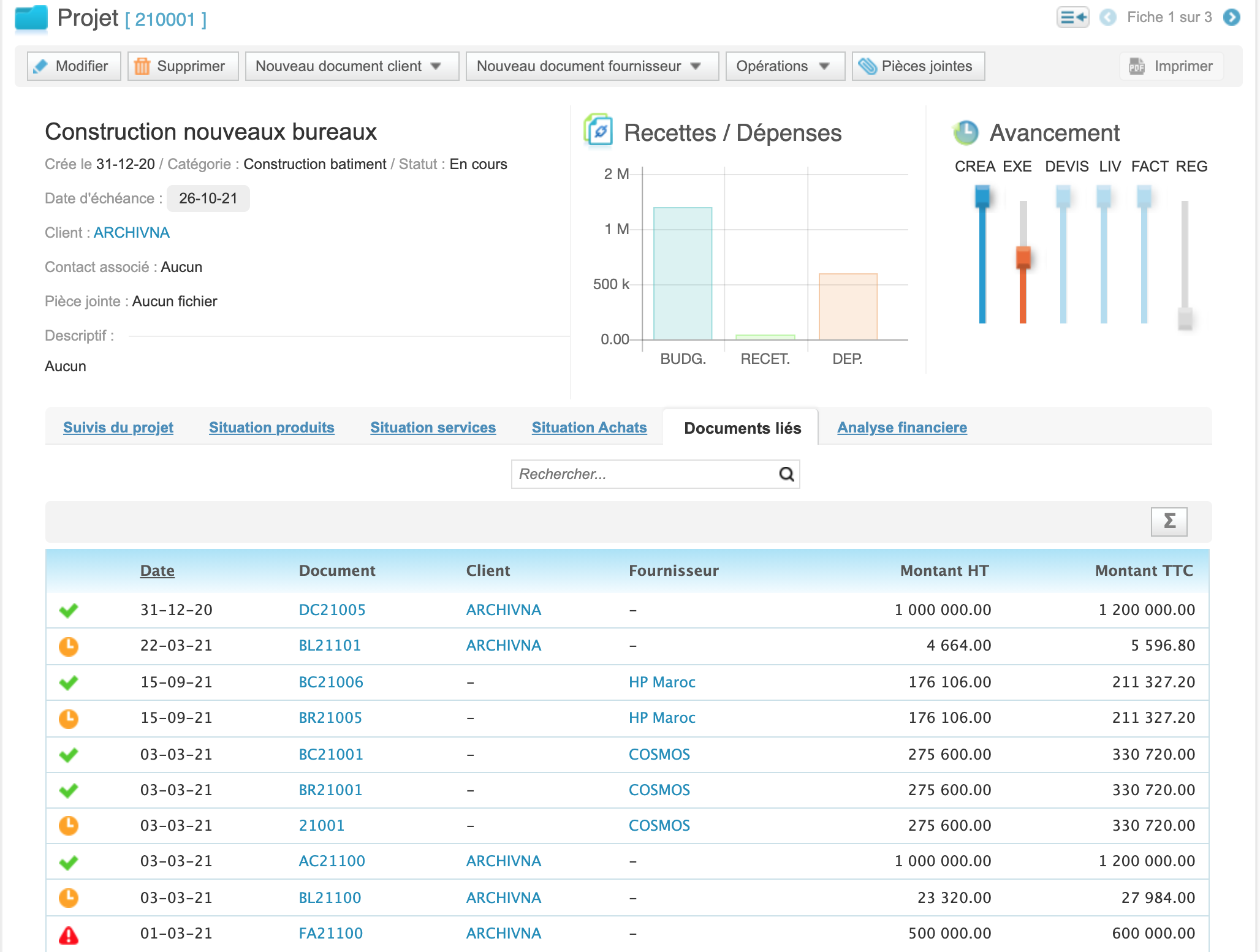The image size is (1260, 952).
Task: Sort by the Date column header
Action: pyautogui.click(x=157, y=570)
